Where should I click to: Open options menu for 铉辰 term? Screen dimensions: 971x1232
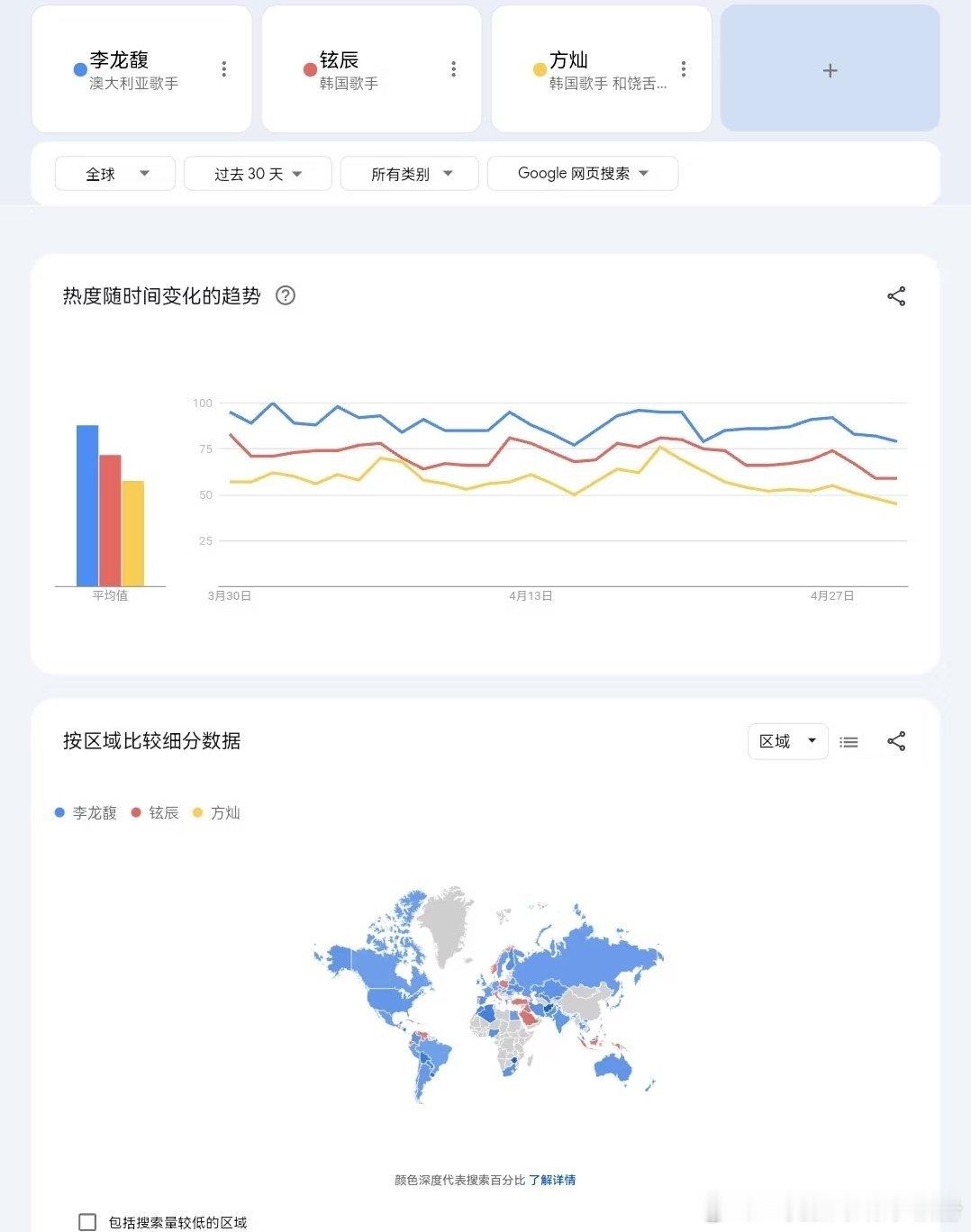pos(454,69)
